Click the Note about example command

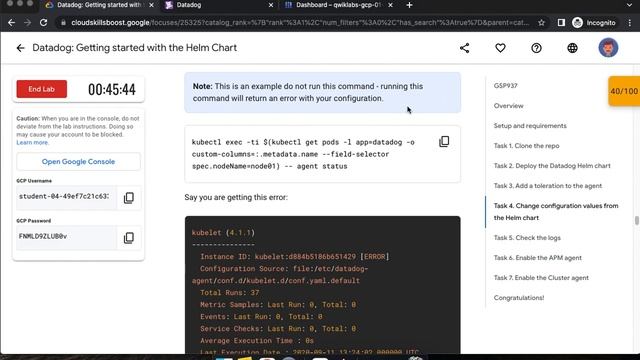[322, 92]
